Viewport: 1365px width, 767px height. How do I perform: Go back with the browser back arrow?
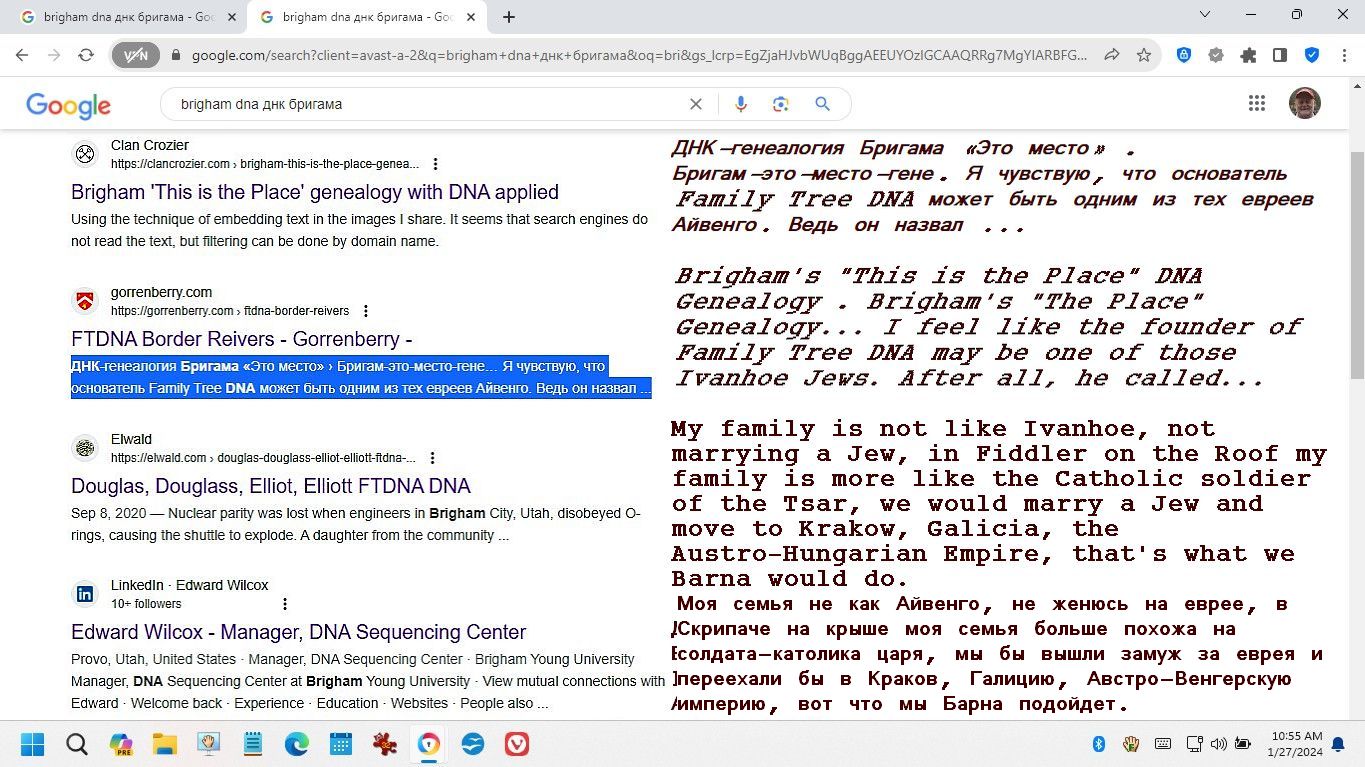click(x=23, y=56)
